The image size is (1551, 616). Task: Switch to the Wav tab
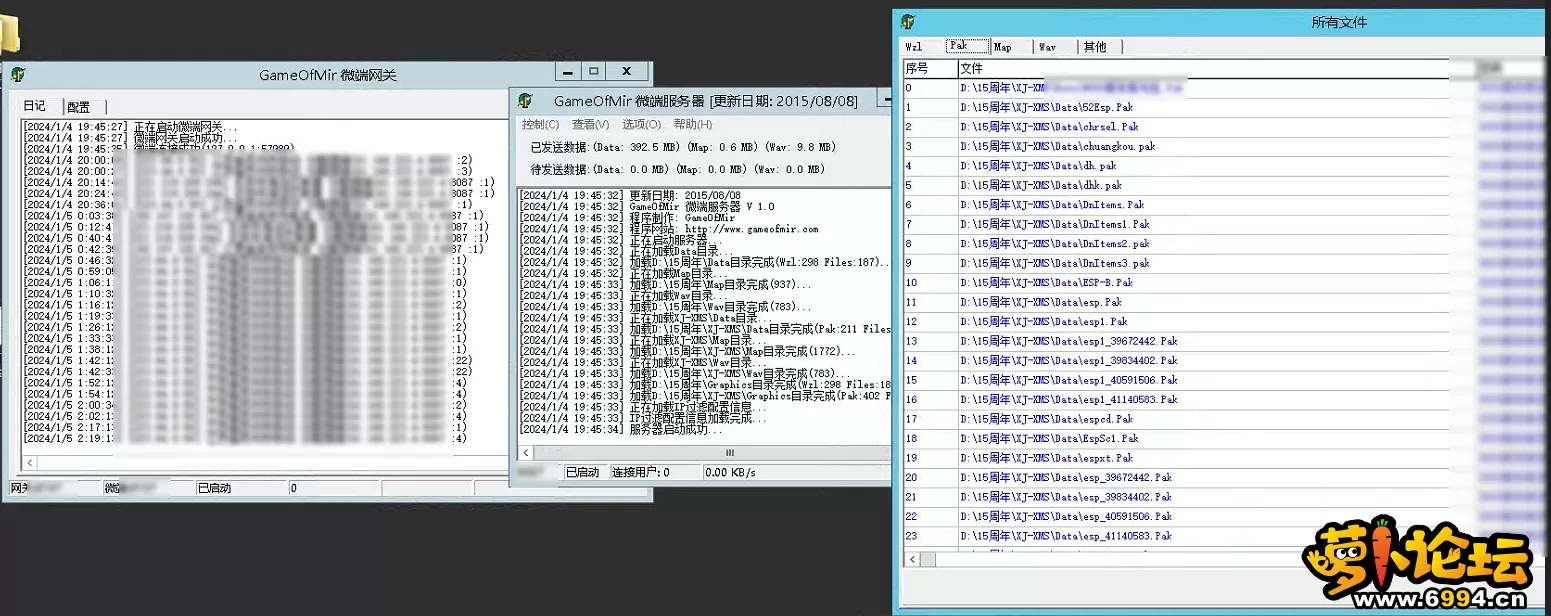pos(1046,47)
